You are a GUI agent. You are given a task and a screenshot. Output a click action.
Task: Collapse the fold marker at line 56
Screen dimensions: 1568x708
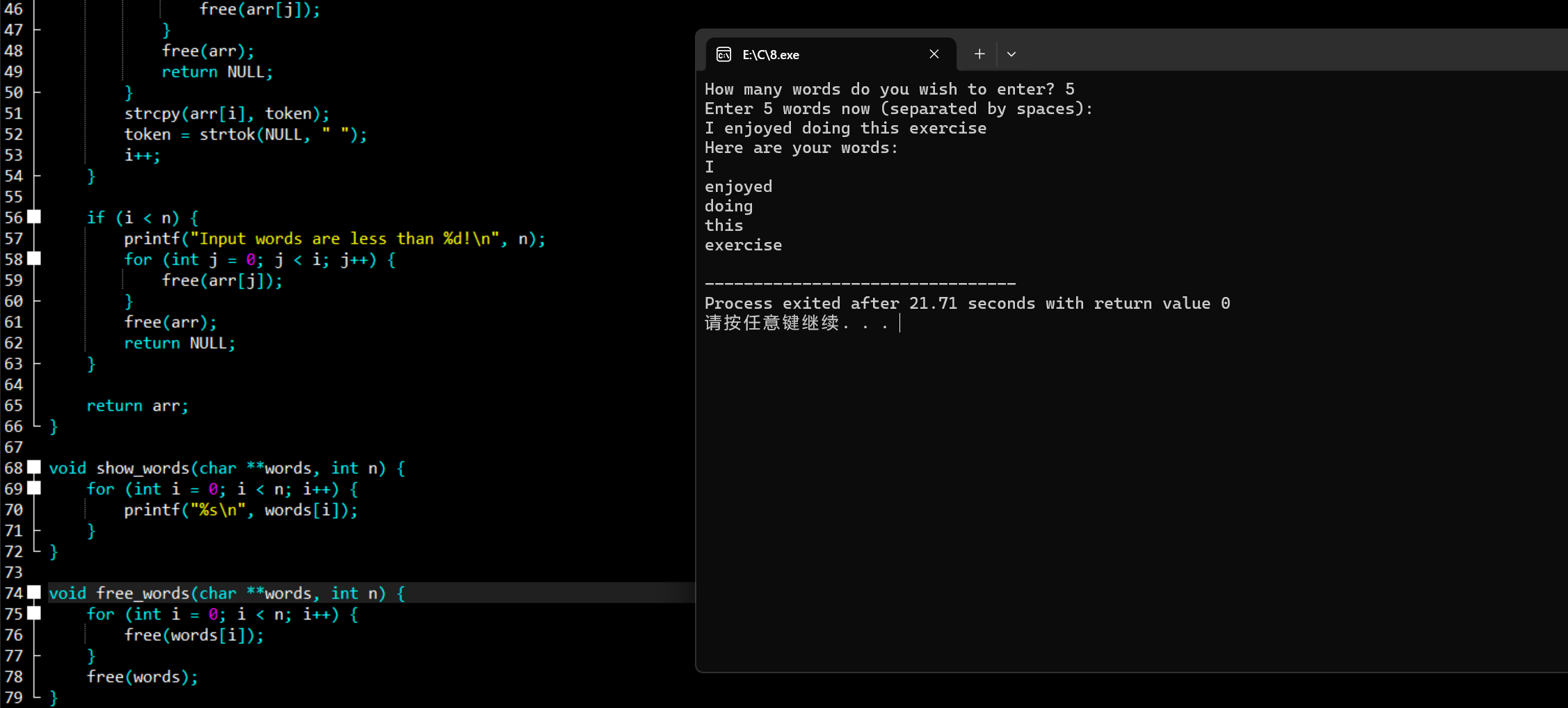pyautogui.click(x=34, y=217)
